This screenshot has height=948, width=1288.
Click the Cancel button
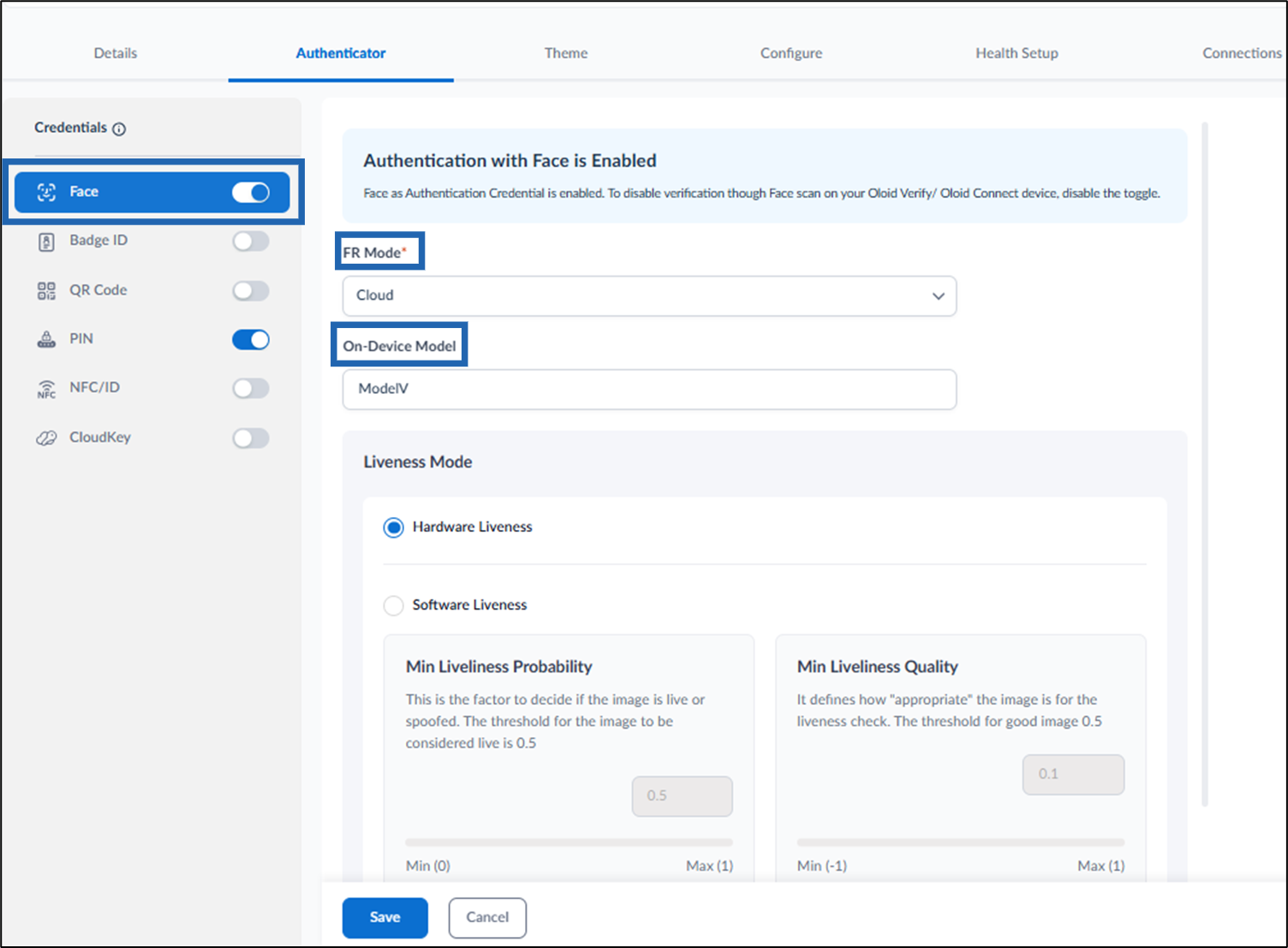pos(487,918)
